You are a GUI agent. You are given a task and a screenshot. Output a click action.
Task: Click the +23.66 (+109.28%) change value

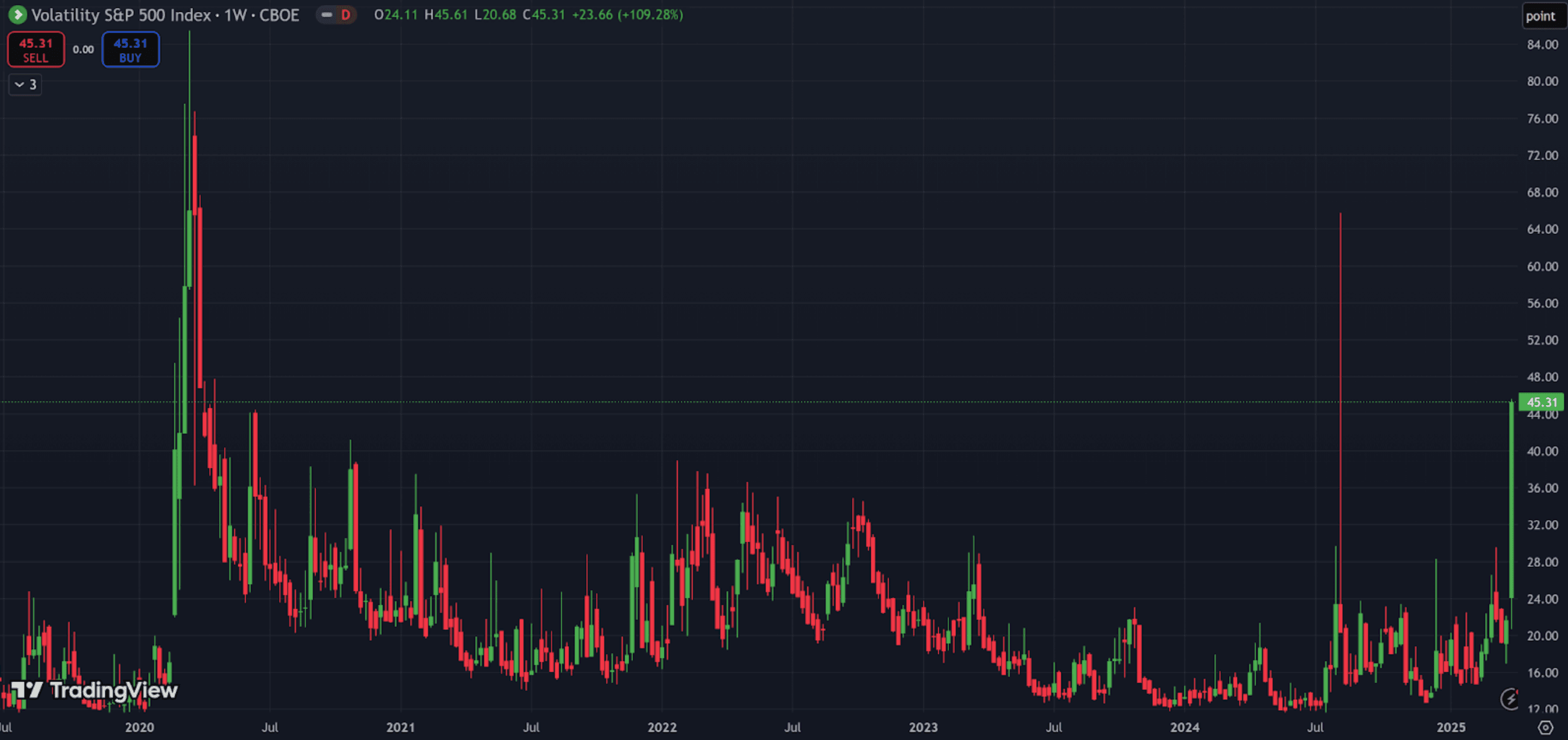pyautogui.click(x=627, y=14)
